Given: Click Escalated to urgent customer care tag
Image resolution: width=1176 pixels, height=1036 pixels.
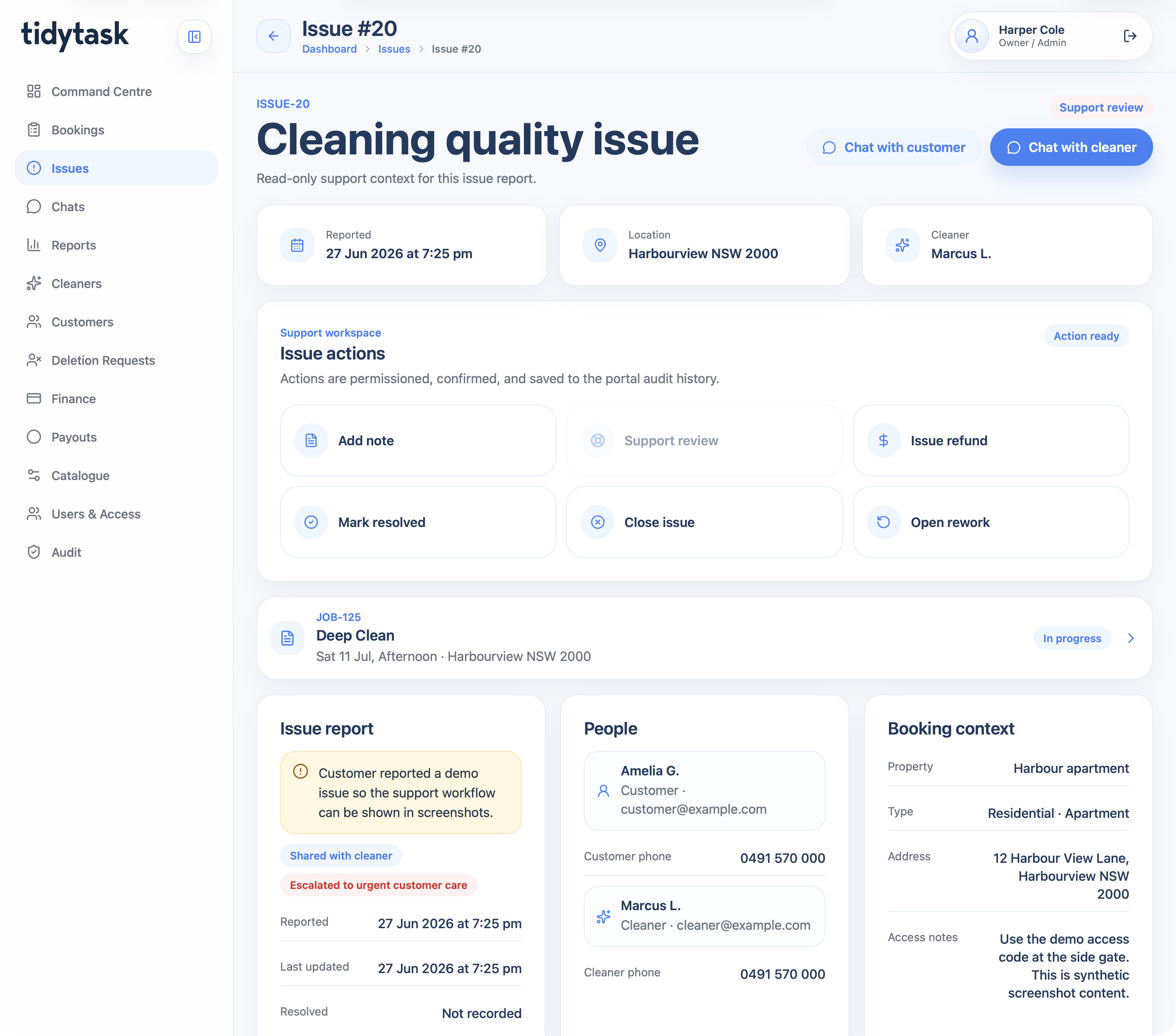Looking at the screenshot, I should point(379,885).
